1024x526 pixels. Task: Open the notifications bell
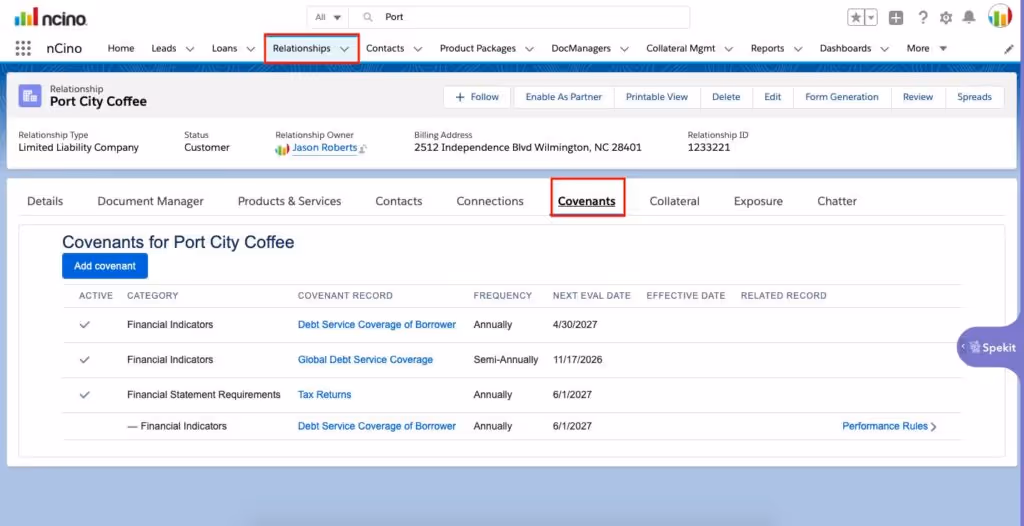pyautogui.click(x=969, y=18)
